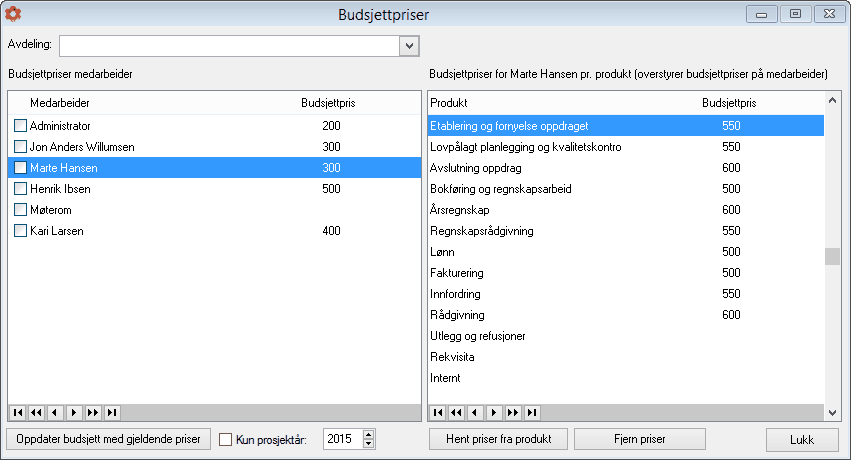851x460 pixels.
Task: Select the Innfordring product
Action: [455, 294]
